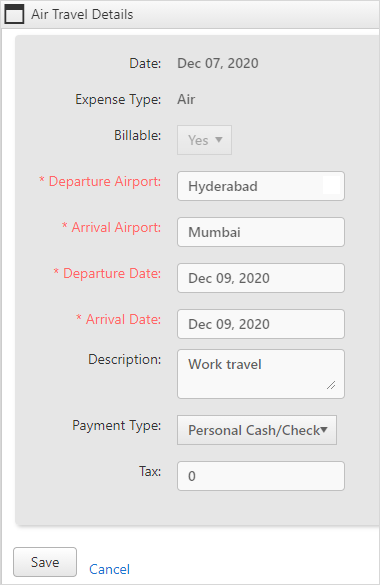Click the window icon beside Air Travel Details

14,14
